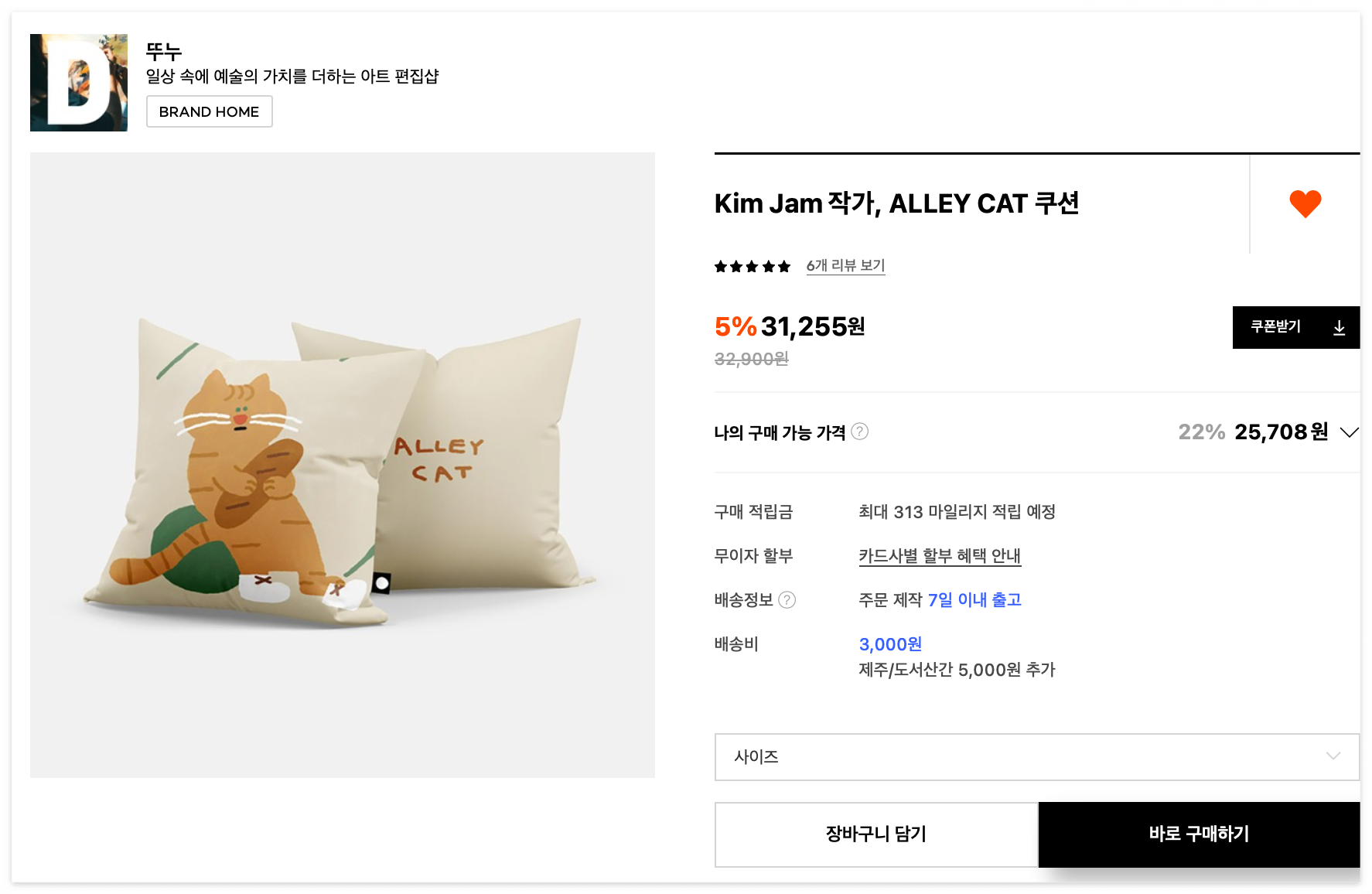Select the coupon receive icon area

point(1296,327)
